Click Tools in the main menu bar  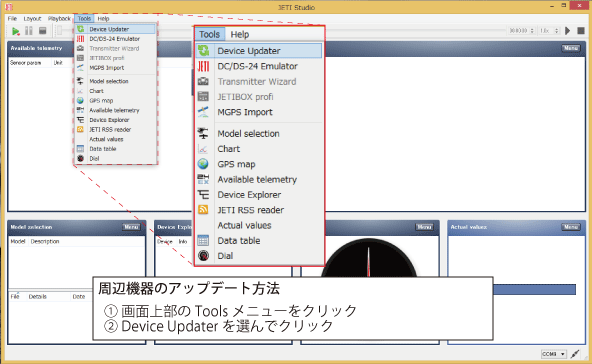tap(84, 19)
